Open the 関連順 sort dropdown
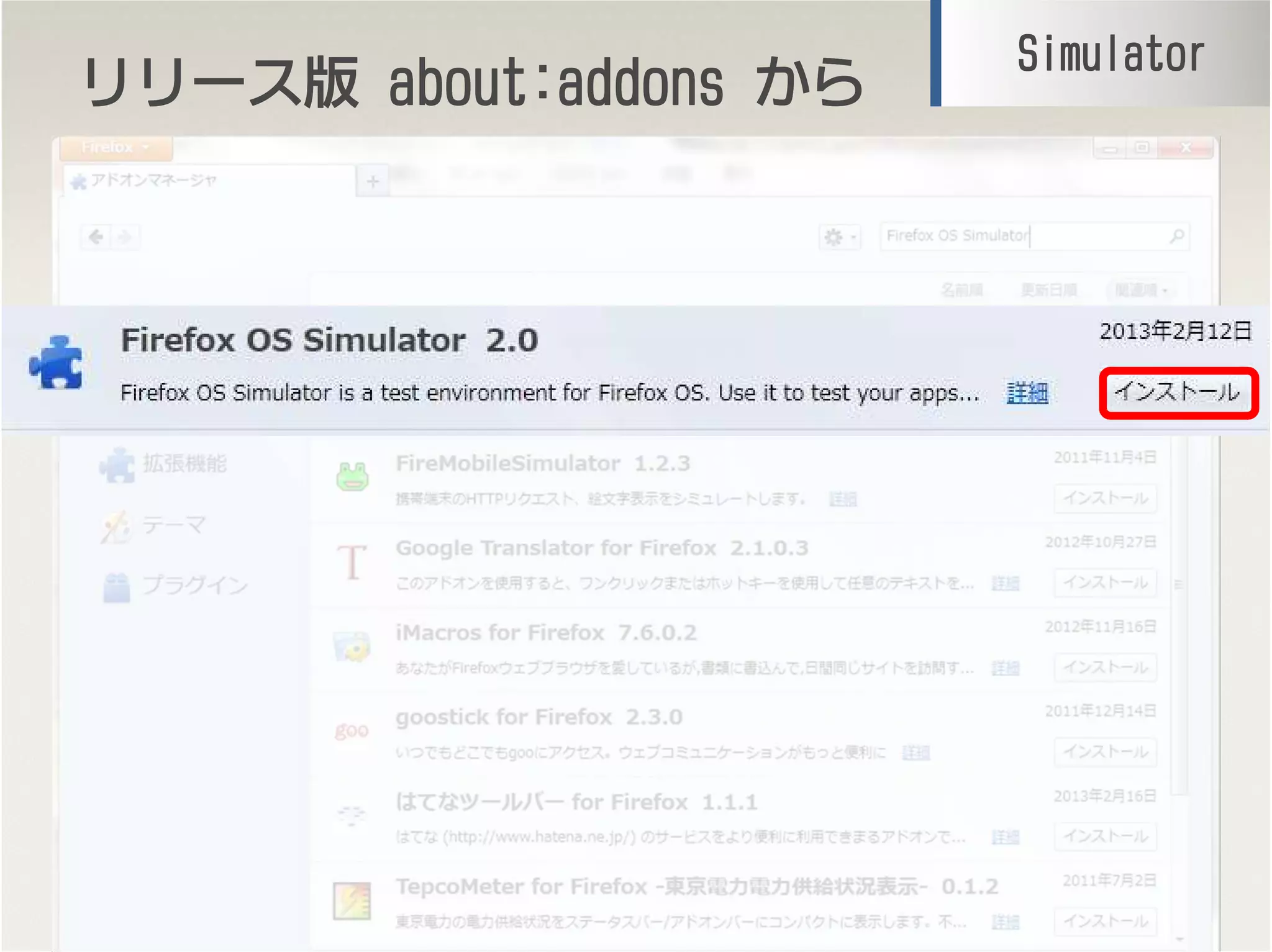The height and width of the screenshot is (952, 1272). click(1142, 290)
